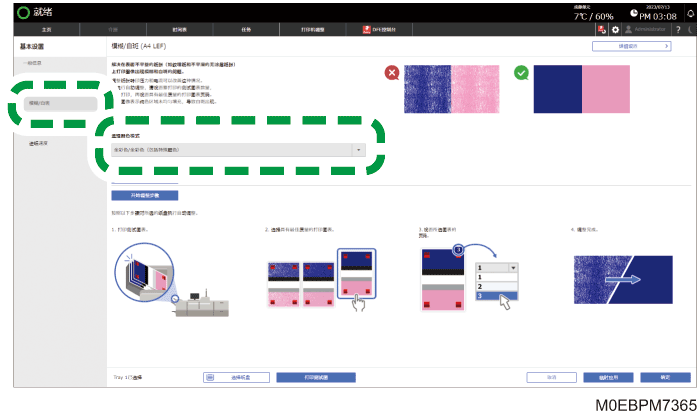
Task: Click the good example blue-pink sample image
Action: tap(582, 89)
